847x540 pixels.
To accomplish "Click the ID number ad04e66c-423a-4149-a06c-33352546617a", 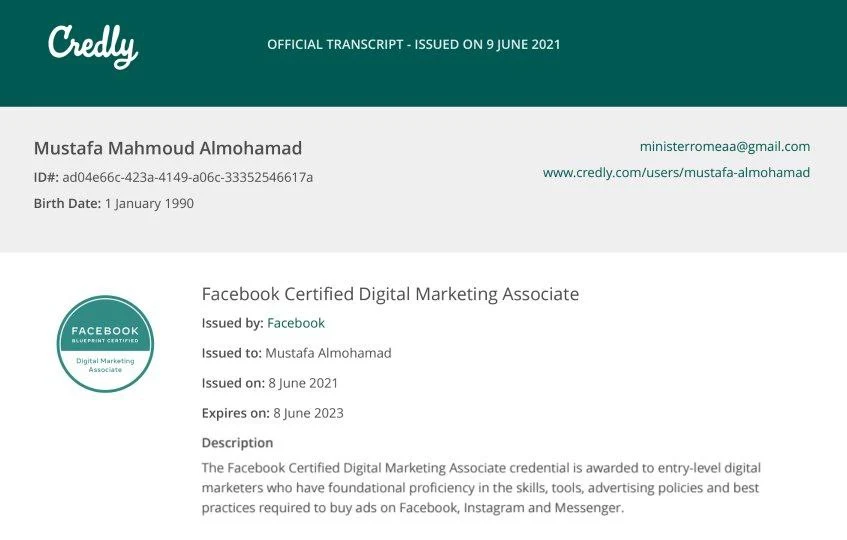I will coord(187,177).
